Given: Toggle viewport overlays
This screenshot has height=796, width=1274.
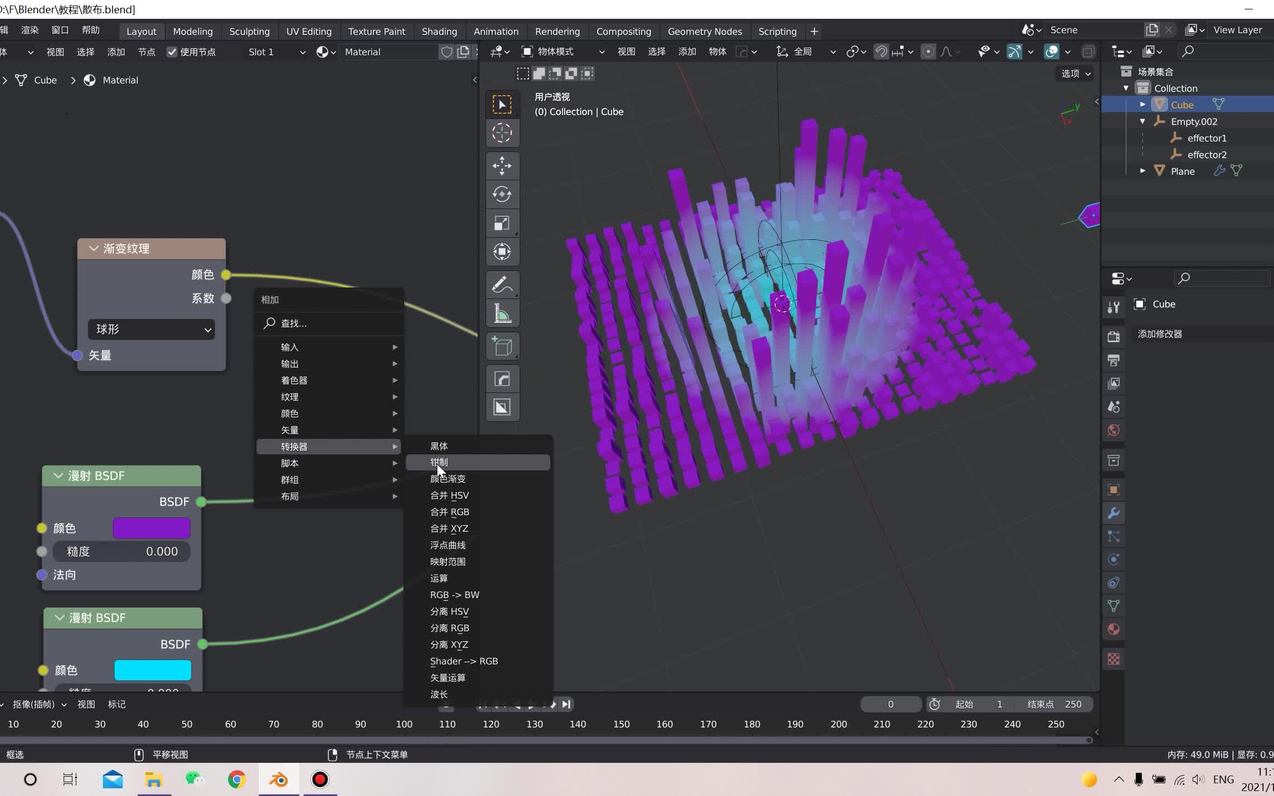Looking at the screenshot, I should tap(1052, 51).
